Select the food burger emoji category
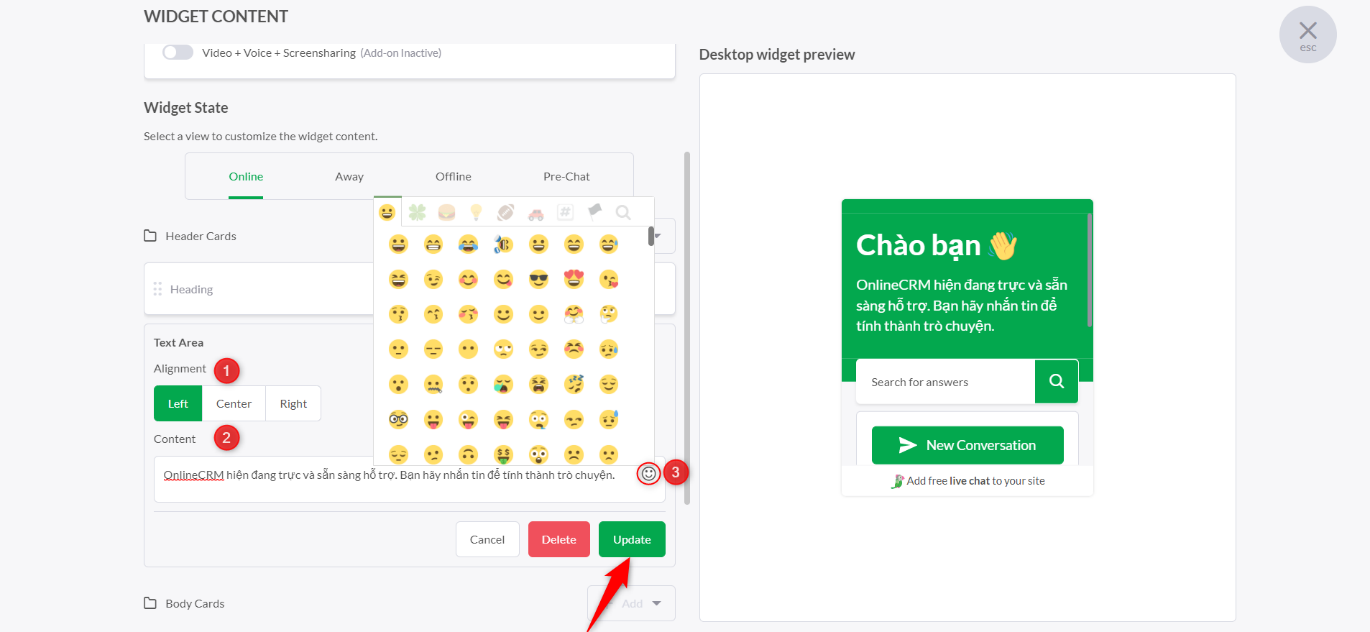The image size is (1370, 632). click(x=447, y=212)
